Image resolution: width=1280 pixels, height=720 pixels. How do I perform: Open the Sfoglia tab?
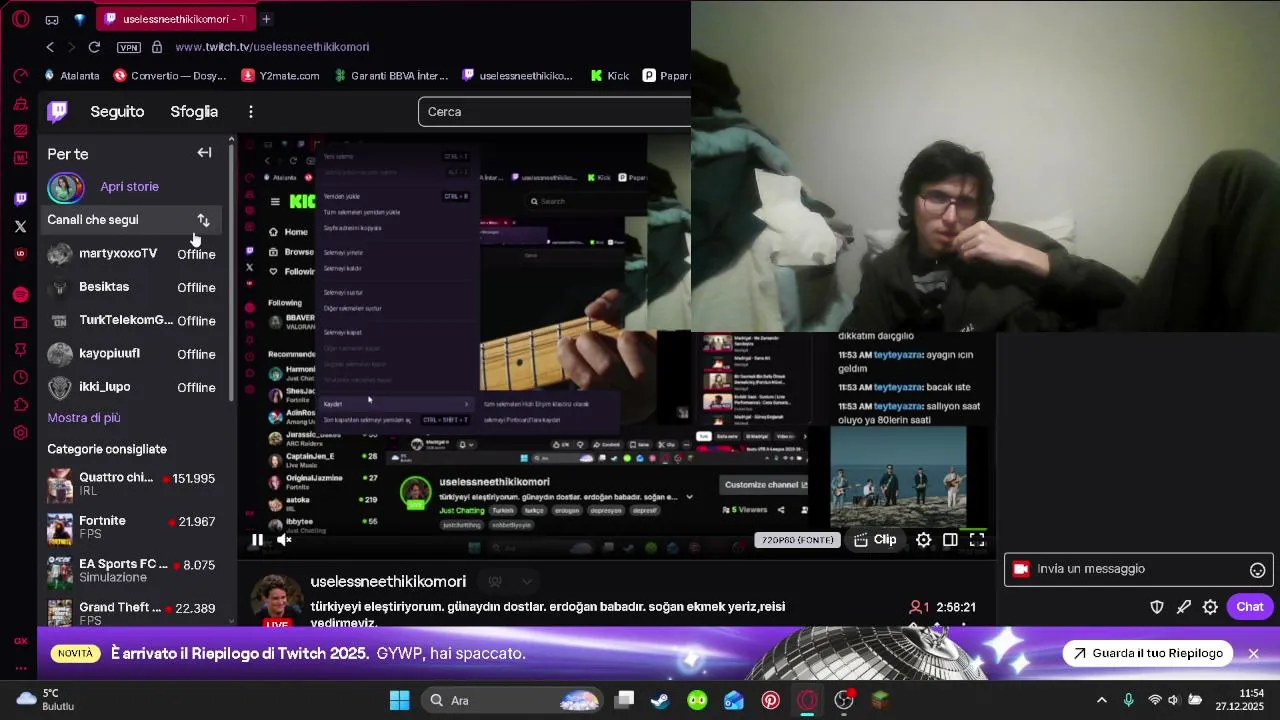[194, 112]
